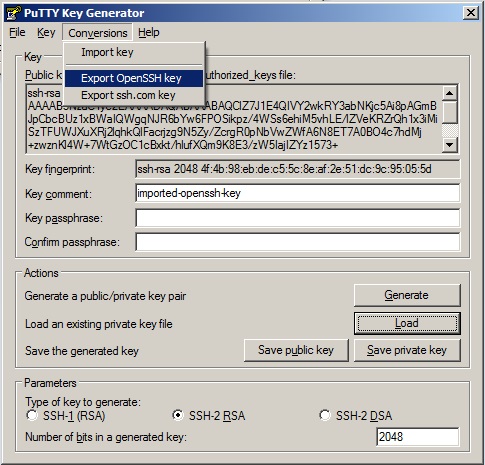Collapse the Conversions menu
This screenshot has height=465, width=485.
pos(97,33)
